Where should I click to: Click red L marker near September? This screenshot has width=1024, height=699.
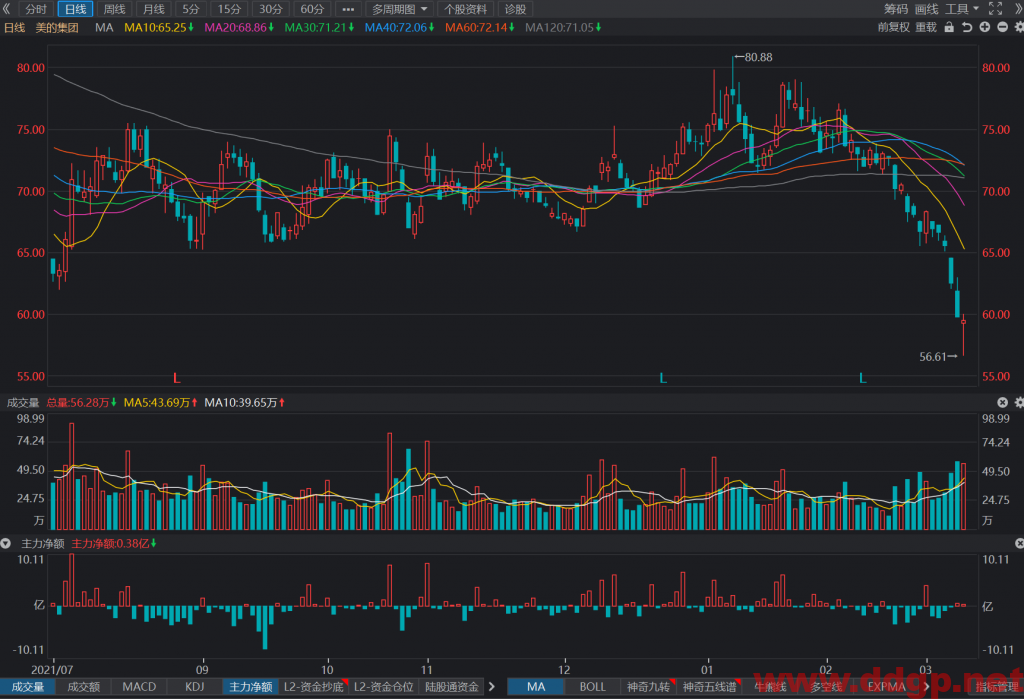coord(176,378)
